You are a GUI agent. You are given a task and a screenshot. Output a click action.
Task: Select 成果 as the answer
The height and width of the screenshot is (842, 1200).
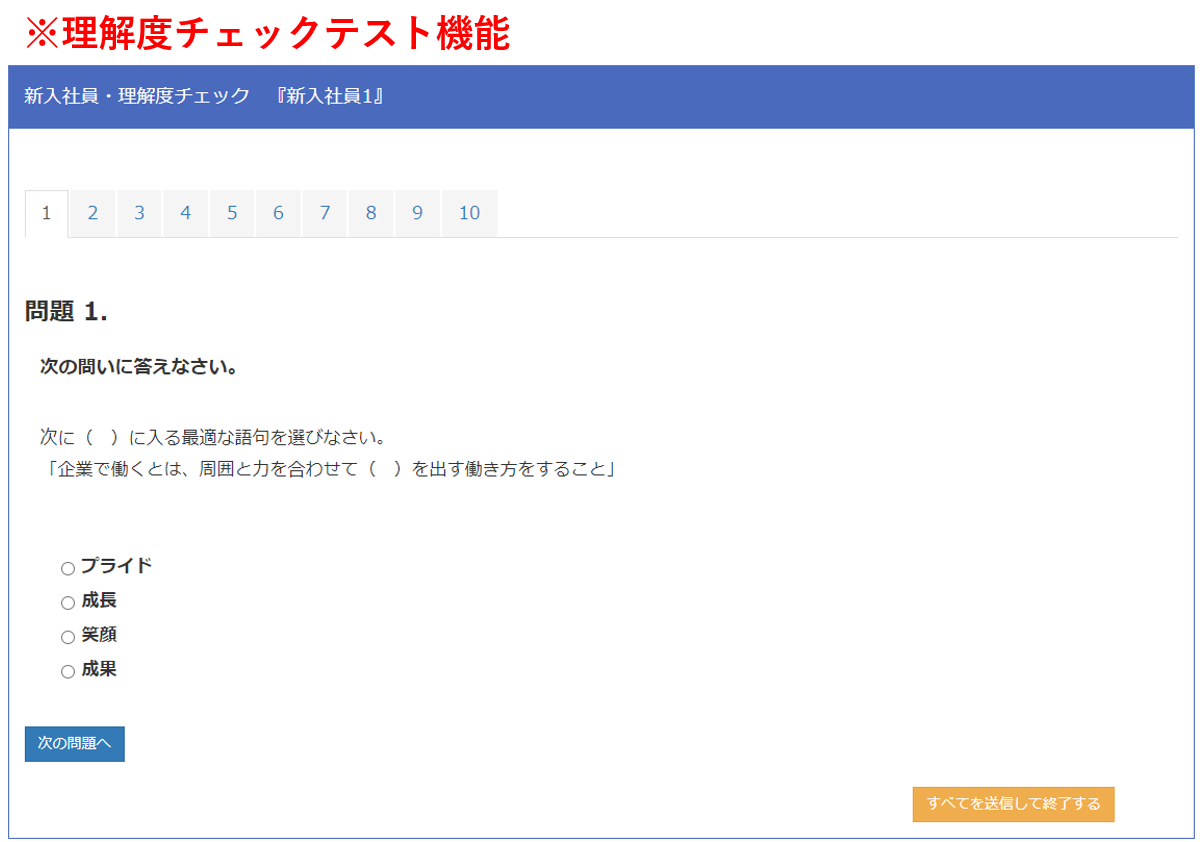(68, 671)
